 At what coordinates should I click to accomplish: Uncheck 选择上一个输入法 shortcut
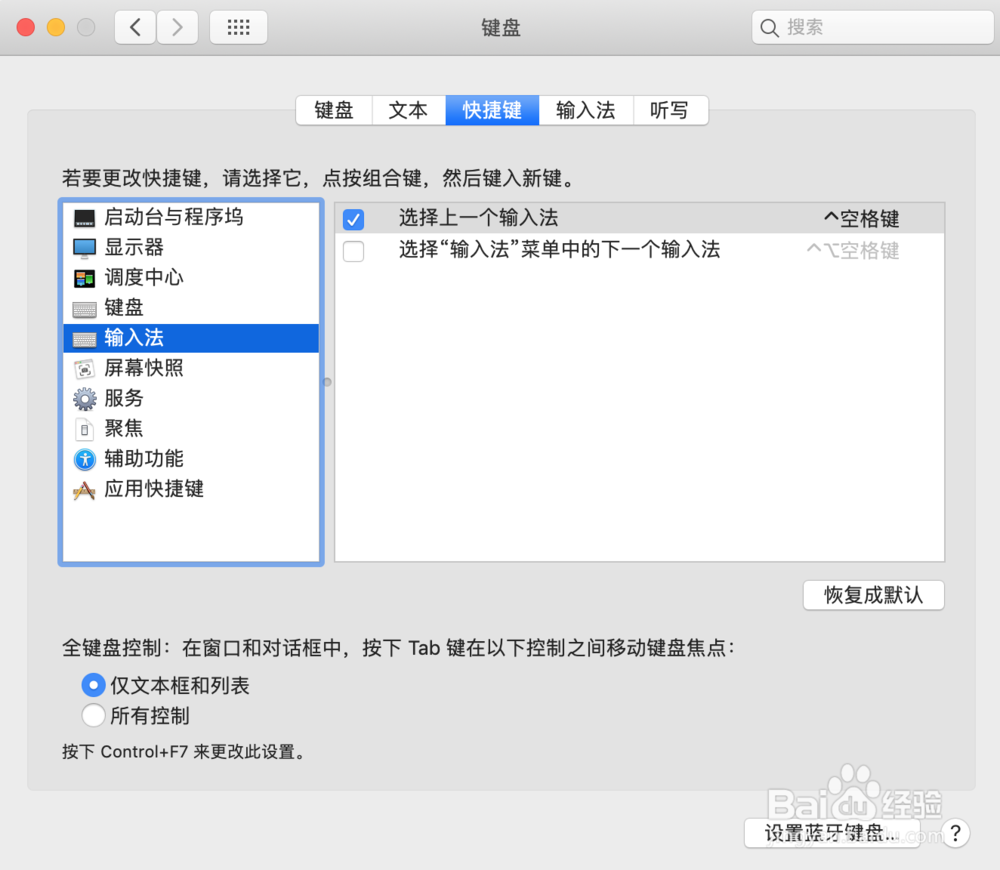[352, 219]
